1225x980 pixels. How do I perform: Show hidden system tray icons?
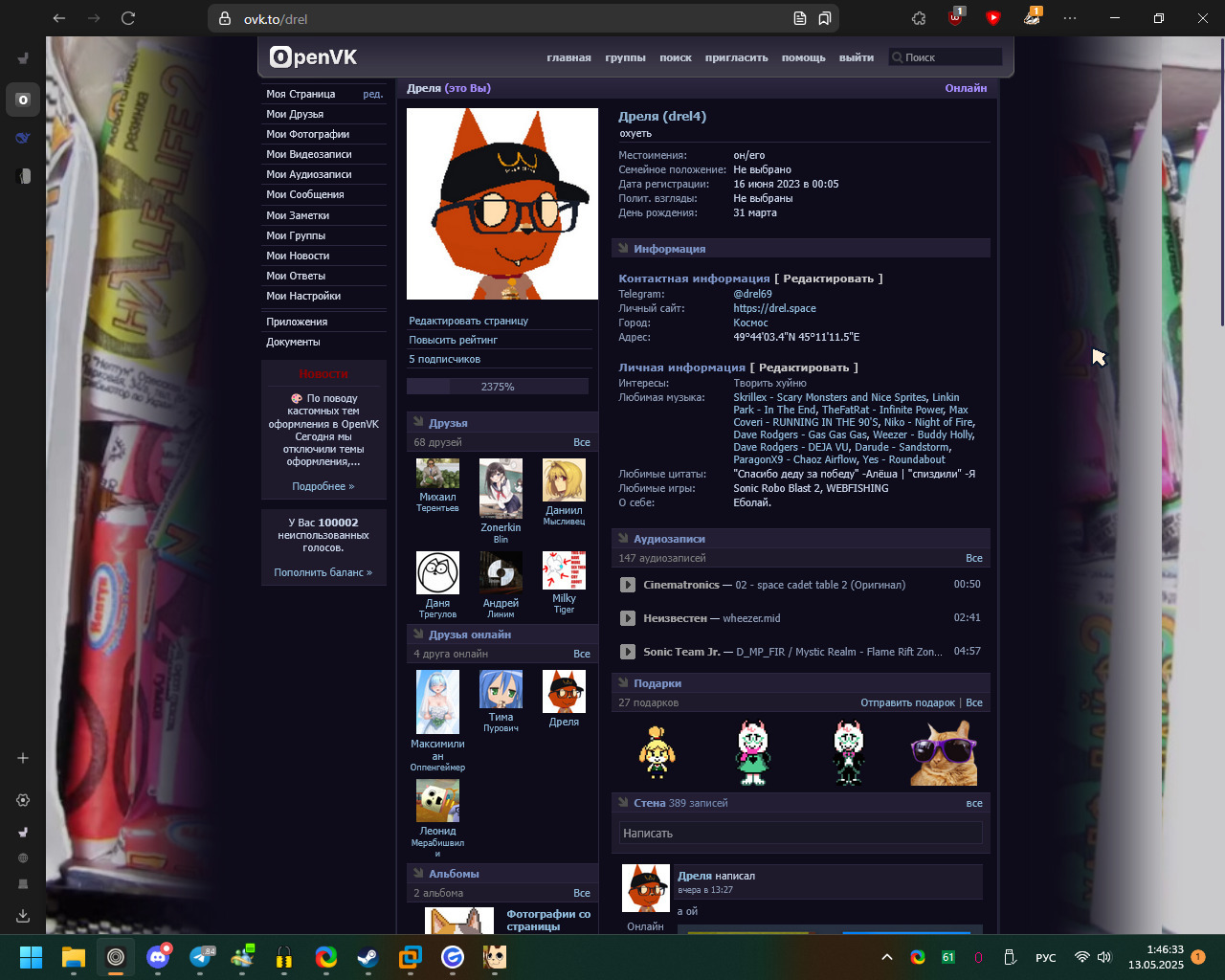point(887,957)
